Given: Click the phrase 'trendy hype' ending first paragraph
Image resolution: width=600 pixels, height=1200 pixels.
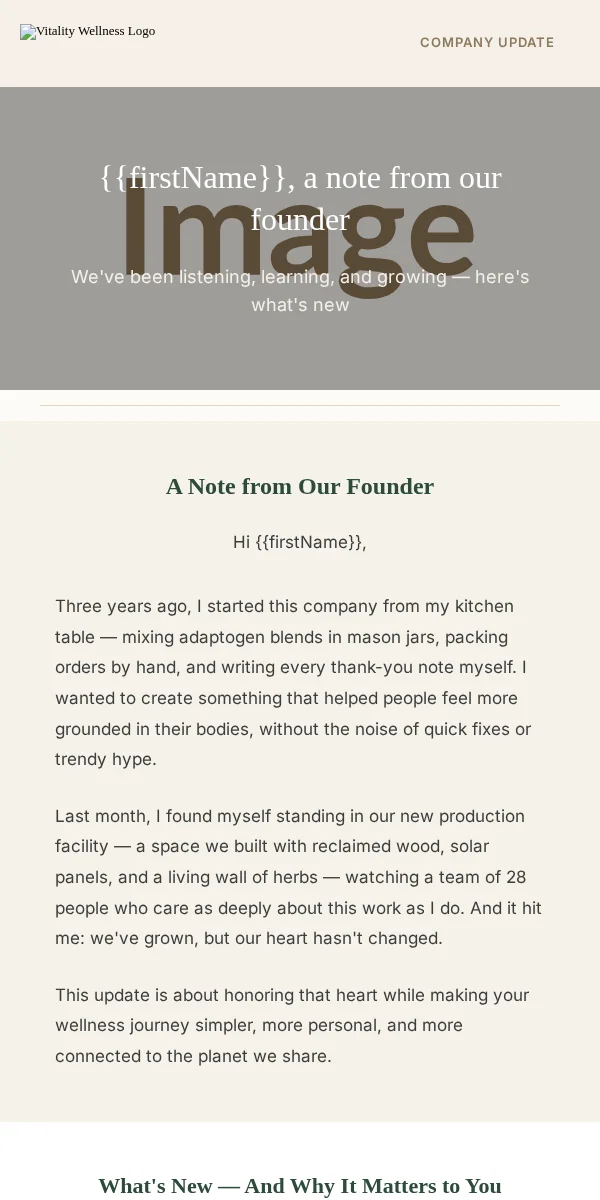Looking at the screenshot, I should [x=103, y=759].
